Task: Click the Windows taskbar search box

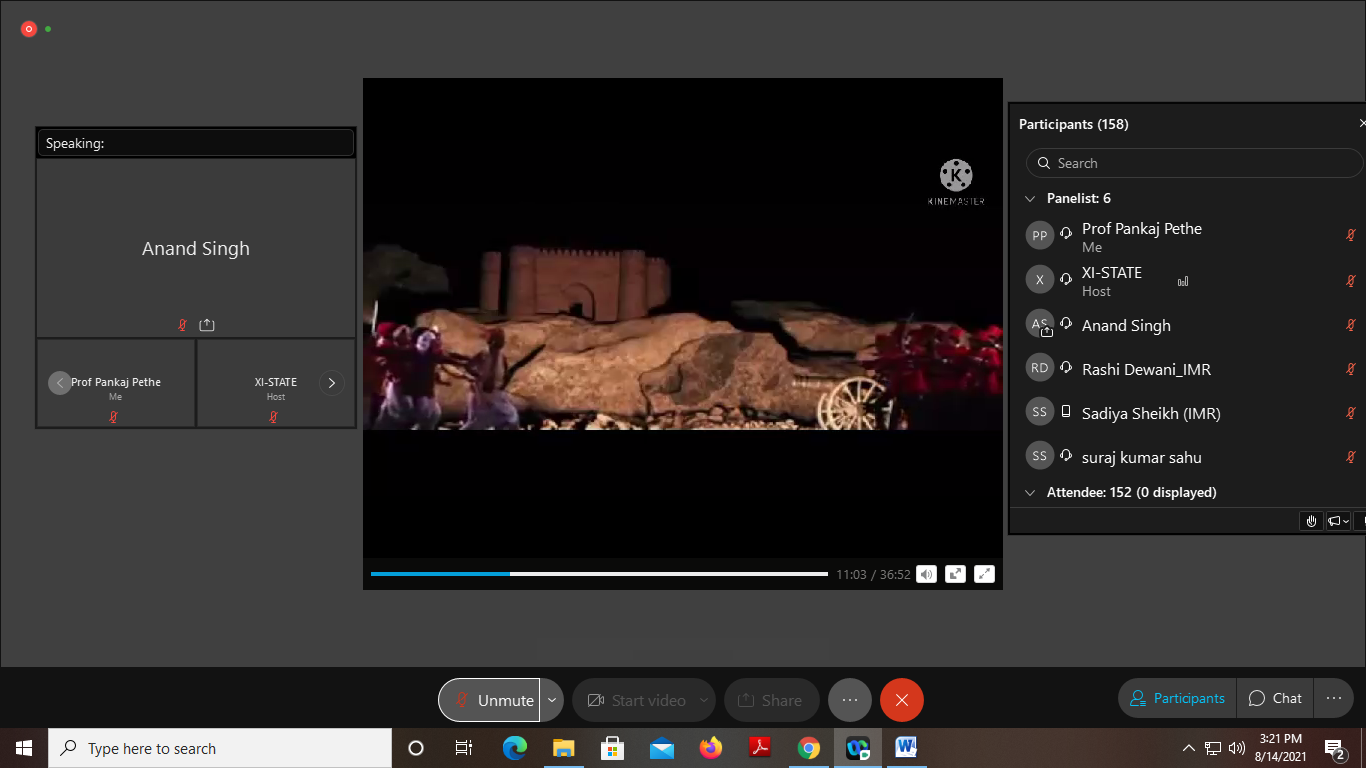Action: 220,748
